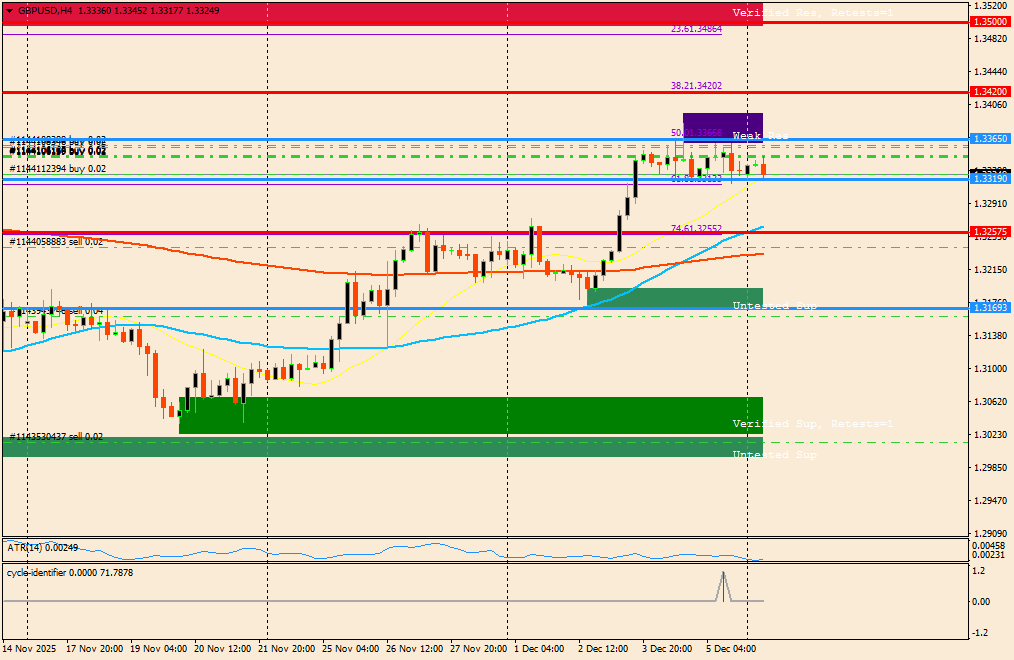Click the '14 Nov 2025' date label
The width and height of the screenshot is (1014, 660).
tap(29, 648)
